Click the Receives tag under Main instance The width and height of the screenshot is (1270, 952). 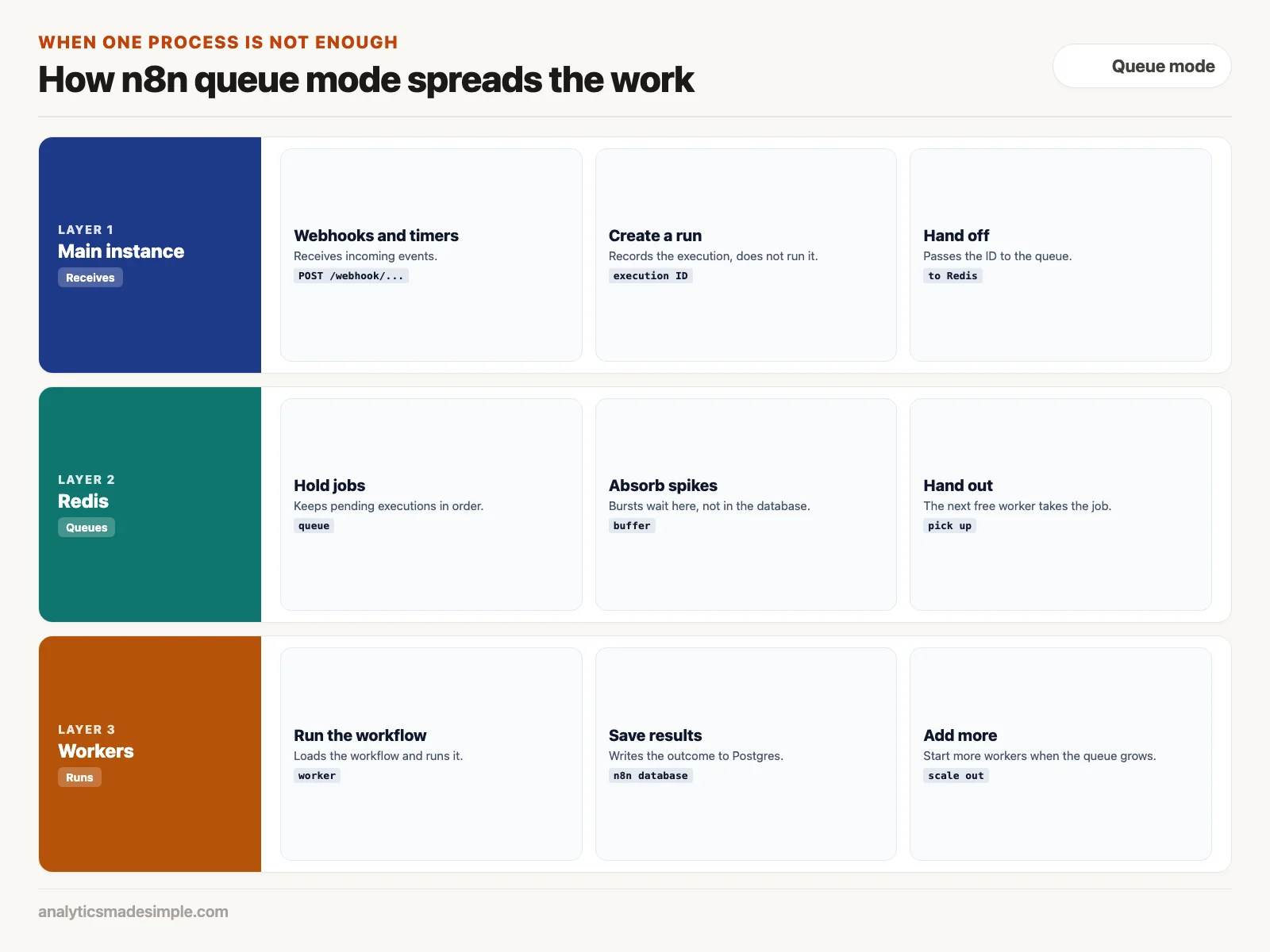coord(90,278)
